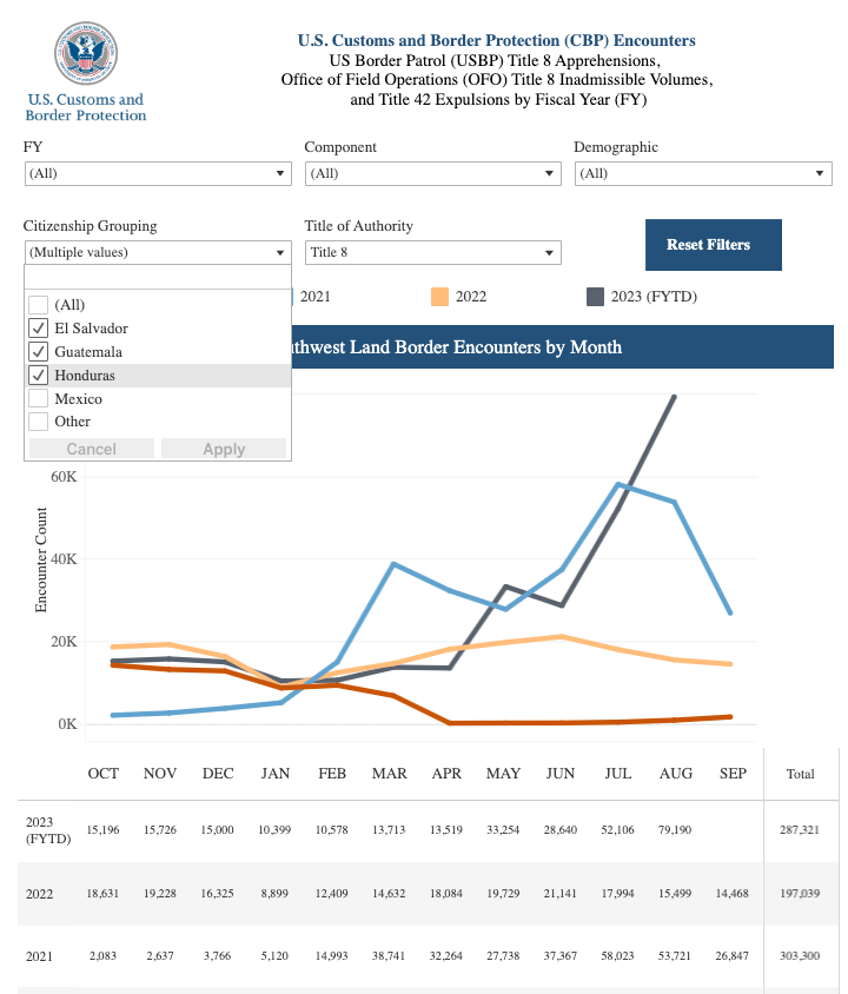Select the 2023 (FYTD) legend label
The width and height of the screenshot is (848, 994).
tap(654, 297)
